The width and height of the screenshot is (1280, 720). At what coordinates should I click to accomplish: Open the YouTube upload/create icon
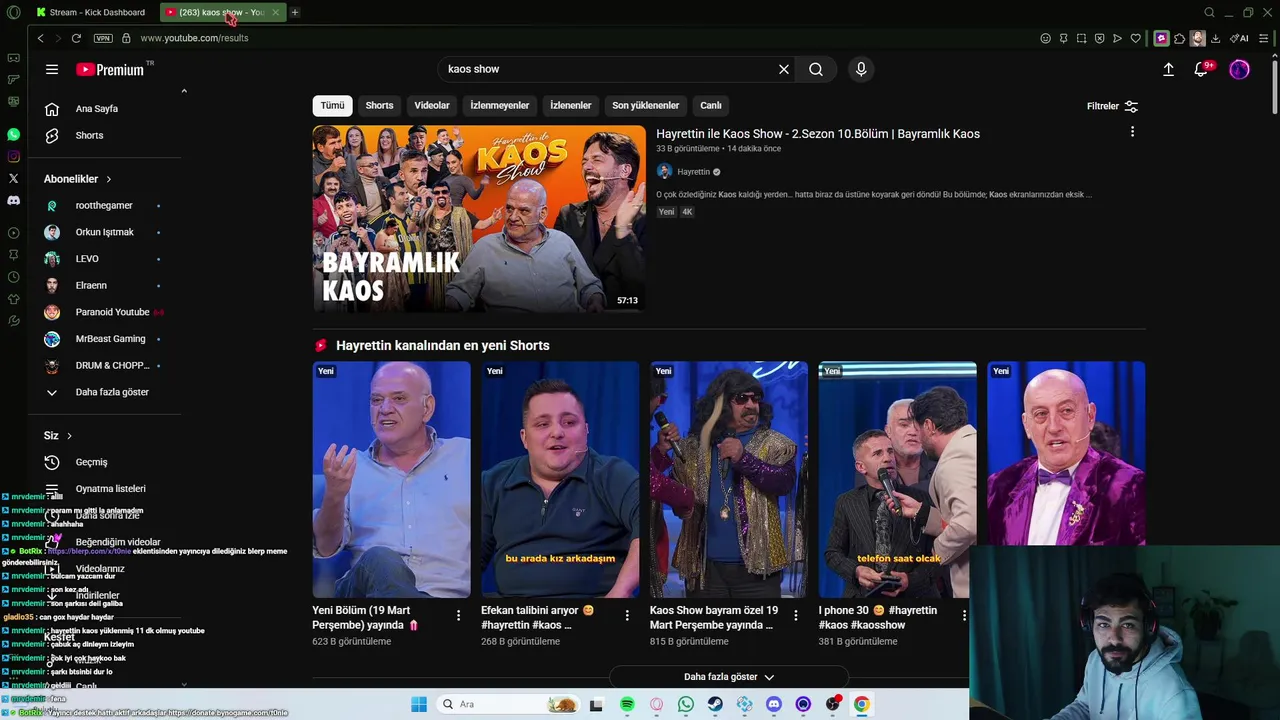[1168, 69]
